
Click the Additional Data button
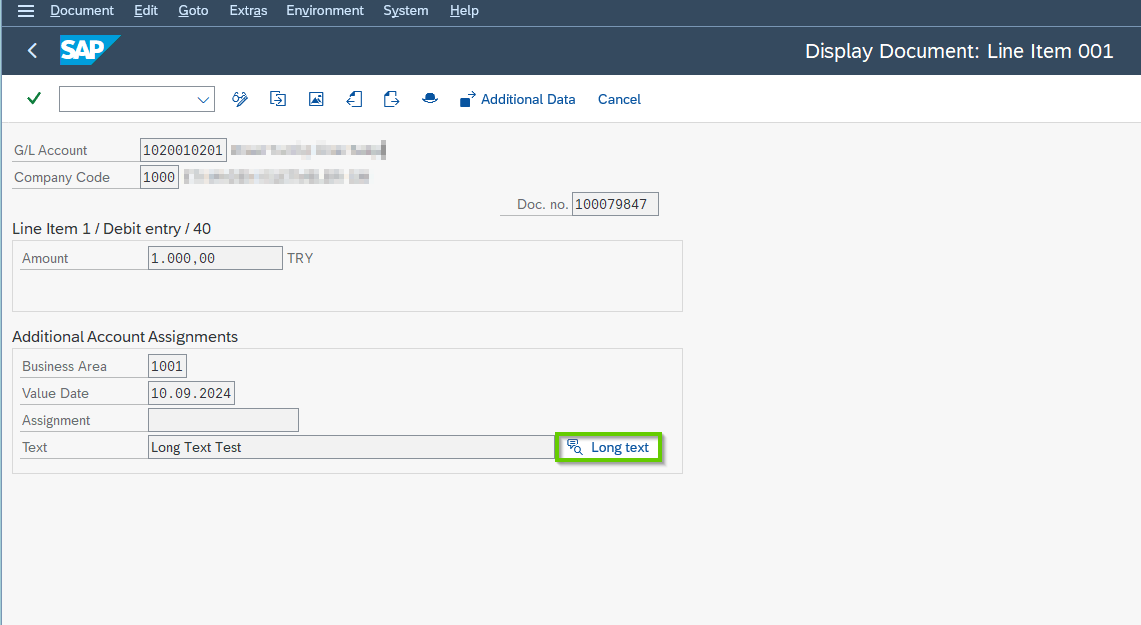coord(518,99)
